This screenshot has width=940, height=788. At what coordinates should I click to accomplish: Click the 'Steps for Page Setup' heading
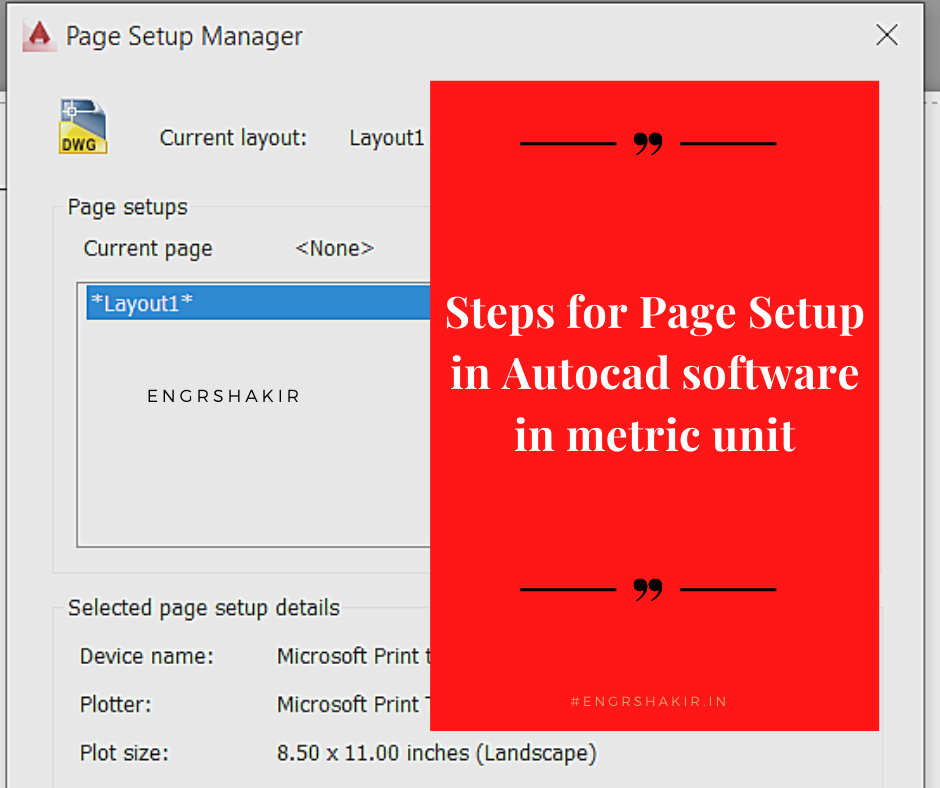point(654,313)
